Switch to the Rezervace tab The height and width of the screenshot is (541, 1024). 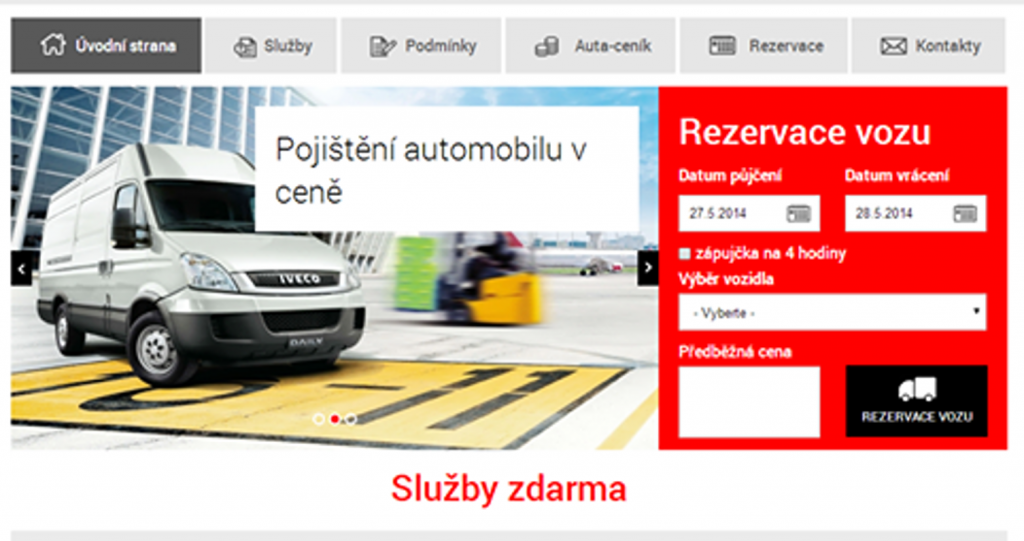pyautogui.click(x=763, y=46)
